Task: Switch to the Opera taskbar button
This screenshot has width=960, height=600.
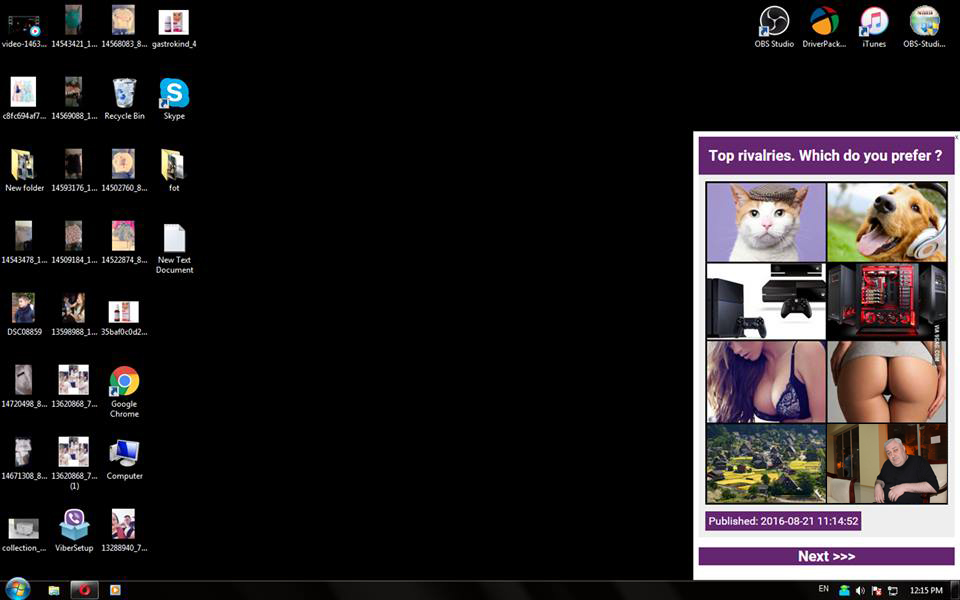Action: point(84,590)
